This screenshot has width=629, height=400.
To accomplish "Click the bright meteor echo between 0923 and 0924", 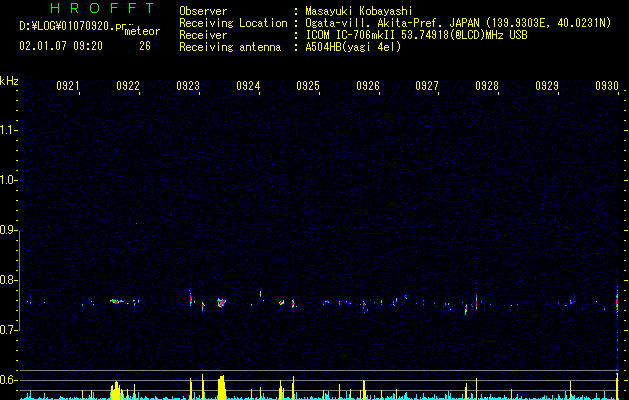I will tap(221, 303).
